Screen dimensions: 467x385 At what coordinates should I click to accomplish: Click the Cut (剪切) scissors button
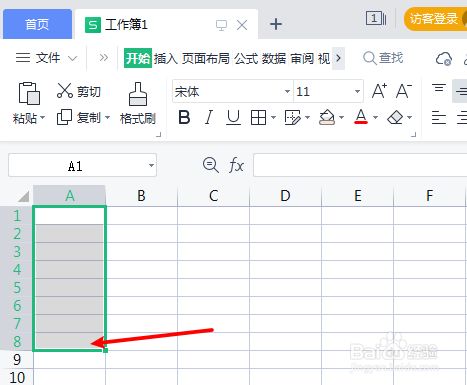pyautogui.click(x=79, y=91)
